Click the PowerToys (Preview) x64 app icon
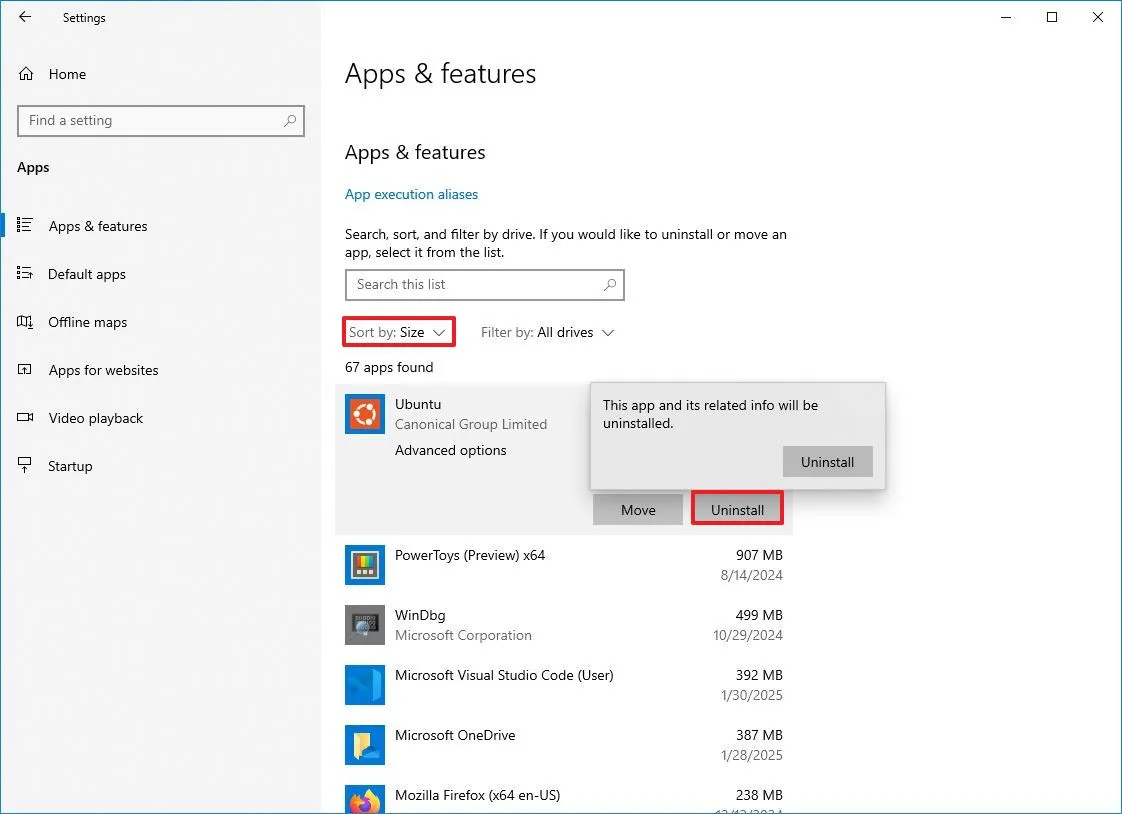The image size is (1122, 814). (364, 565)
